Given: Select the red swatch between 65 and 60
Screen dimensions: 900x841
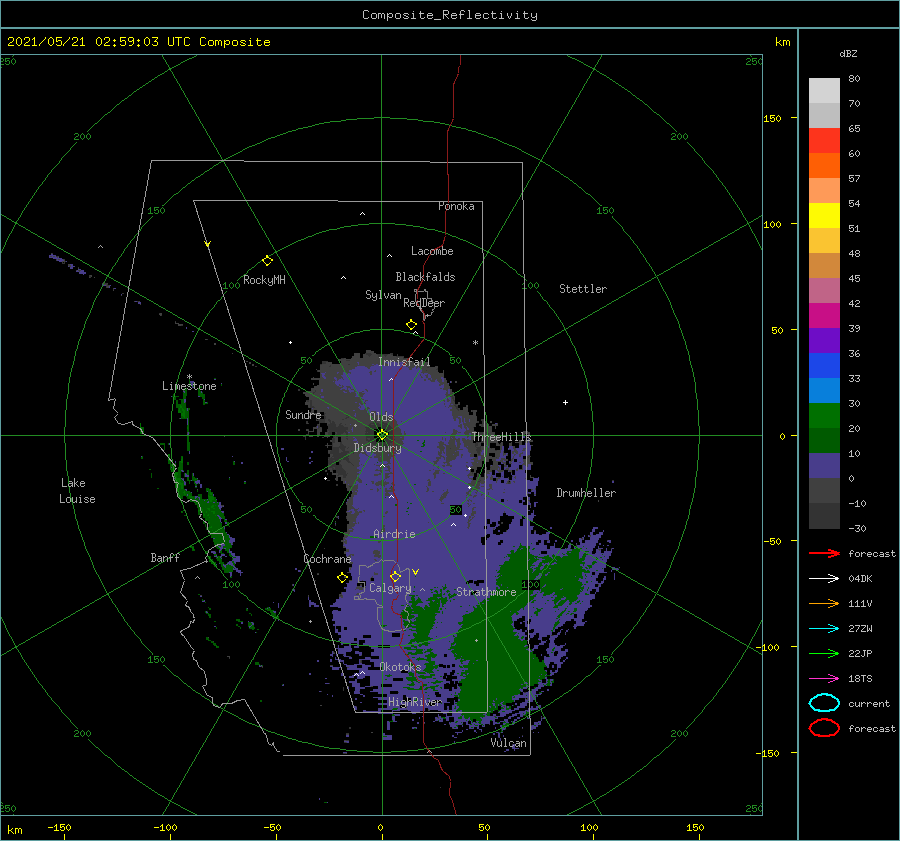Looking at the screenshot, I should [824, 140].
